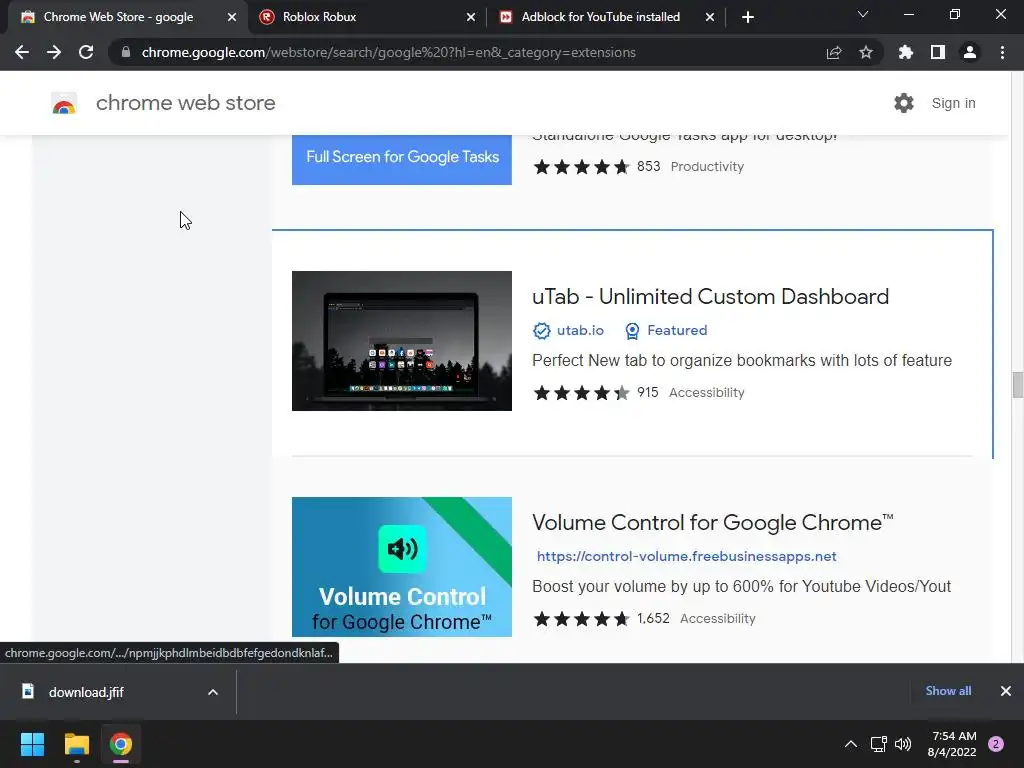The width and height of the screenshot is (1024, 768).
Task: Open Chrome's three-dot menu
Action: coord(1002,52)
